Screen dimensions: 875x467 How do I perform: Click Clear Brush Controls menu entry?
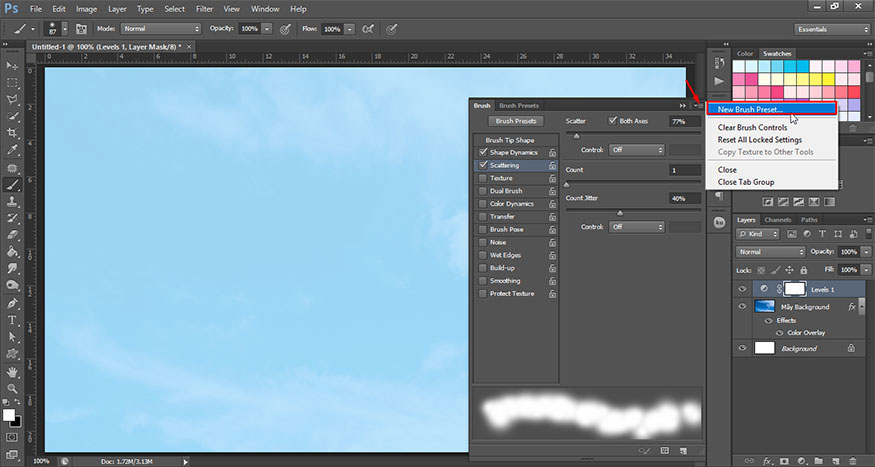pos(752,128)
